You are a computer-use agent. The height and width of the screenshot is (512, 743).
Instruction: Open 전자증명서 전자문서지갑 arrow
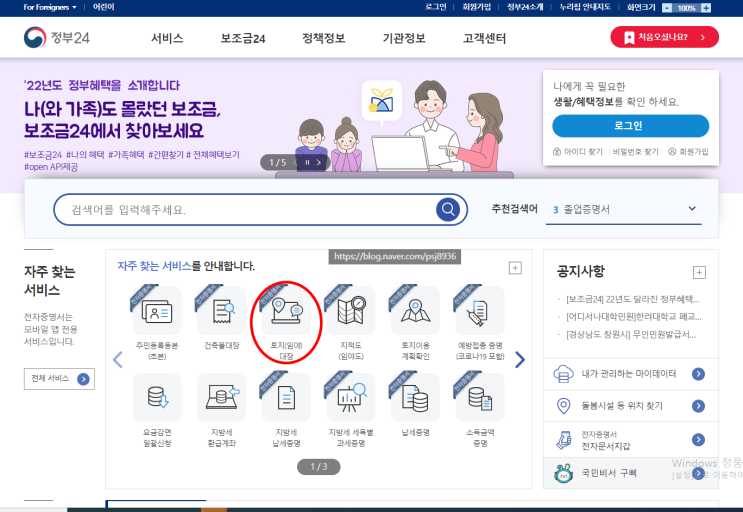[x=698, y=440]
